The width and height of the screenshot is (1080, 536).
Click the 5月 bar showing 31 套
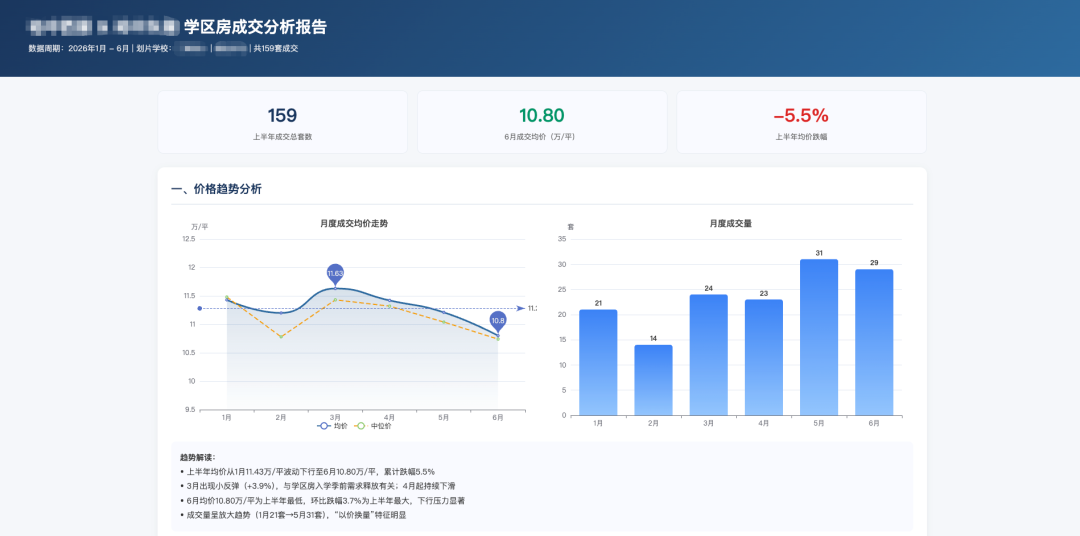(819, 338)
